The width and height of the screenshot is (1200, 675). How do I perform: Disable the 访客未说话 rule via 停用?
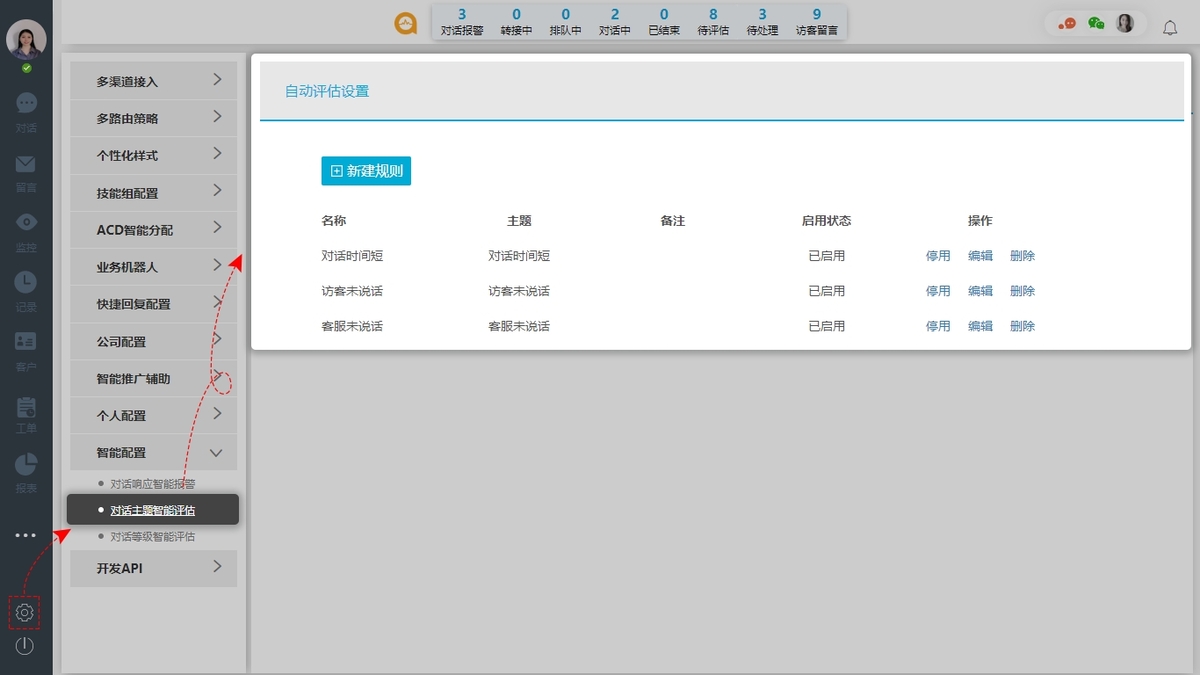[x=938, y=291]
